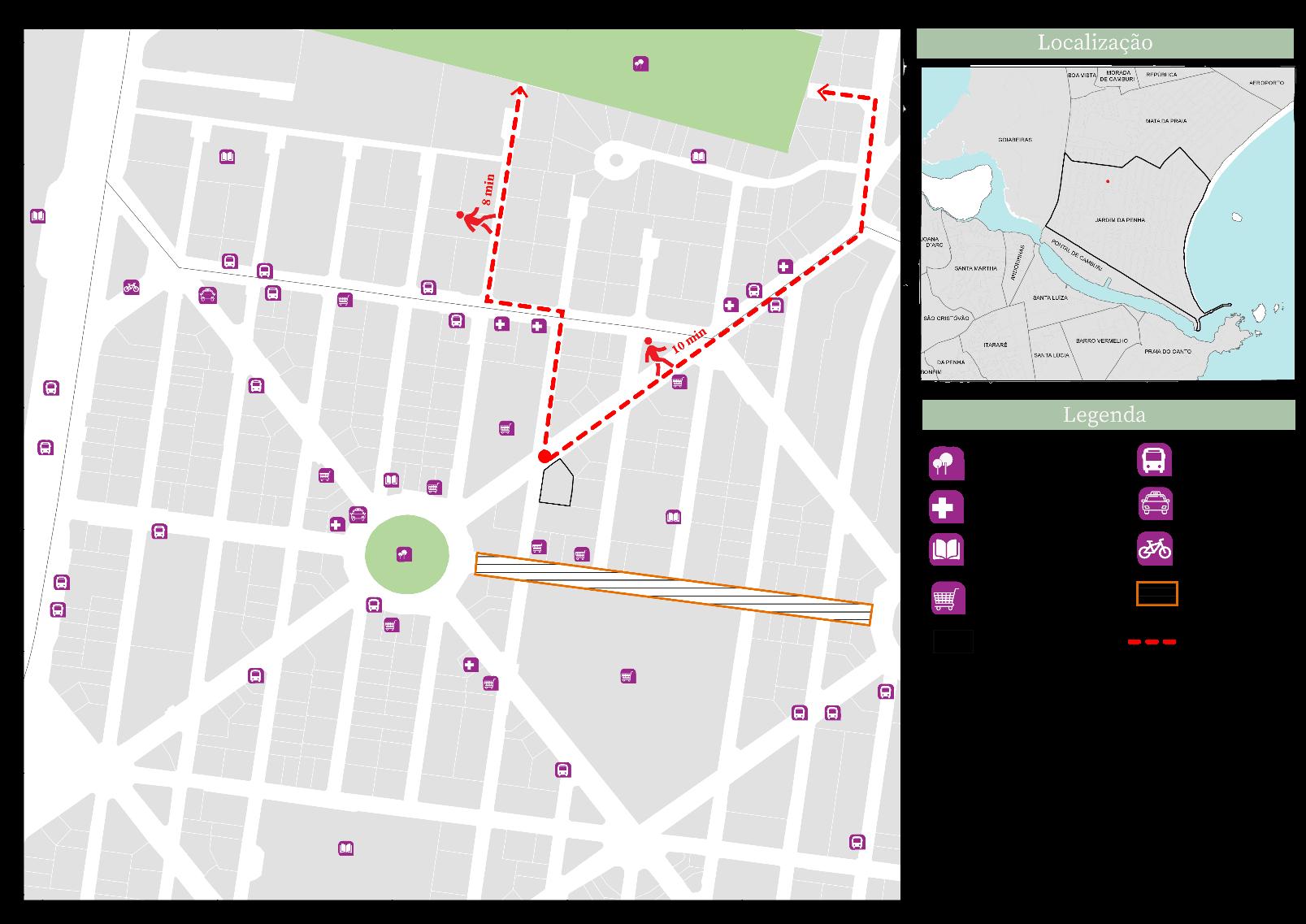The height and width of the screenshot is (924, 1306).
Task: Select the MORADA DE CAMBURI label
Action: [1117, 76]
